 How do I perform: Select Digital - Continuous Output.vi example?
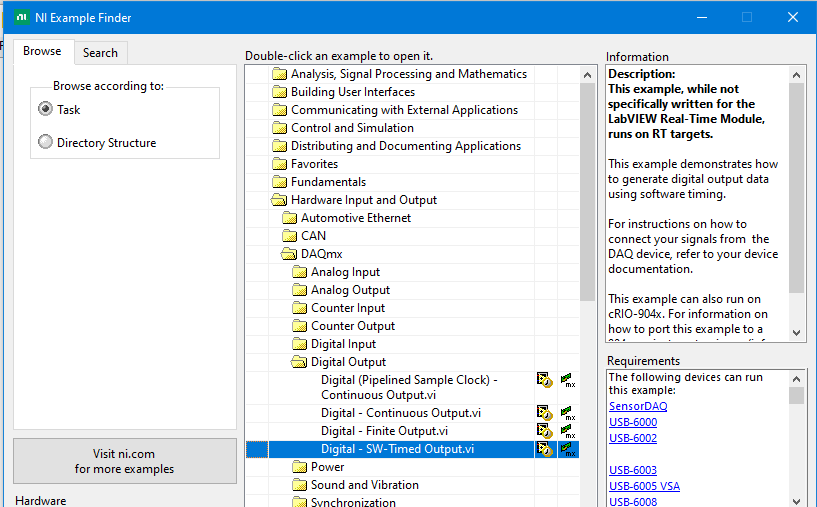401,413
